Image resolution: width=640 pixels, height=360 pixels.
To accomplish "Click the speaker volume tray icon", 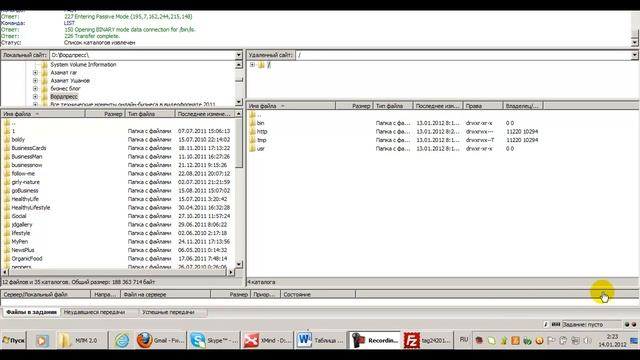I will (587, 340).
